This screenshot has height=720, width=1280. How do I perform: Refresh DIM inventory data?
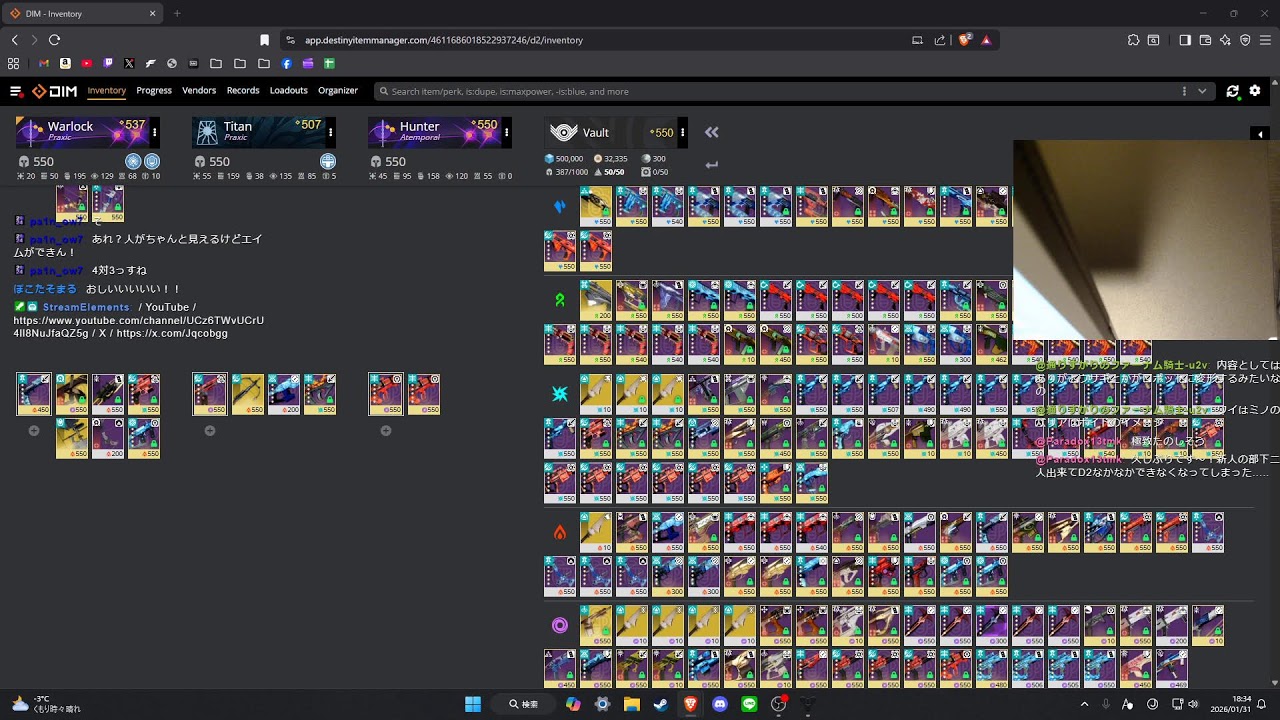click(1233, 91)
